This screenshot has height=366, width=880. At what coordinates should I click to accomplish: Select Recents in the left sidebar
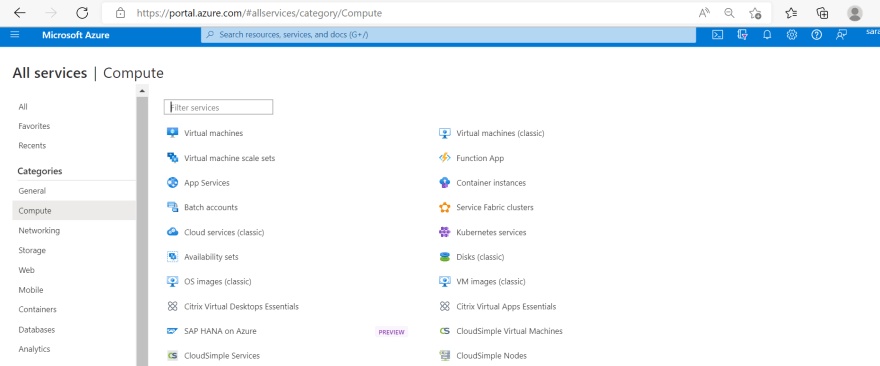coord(32,145)
